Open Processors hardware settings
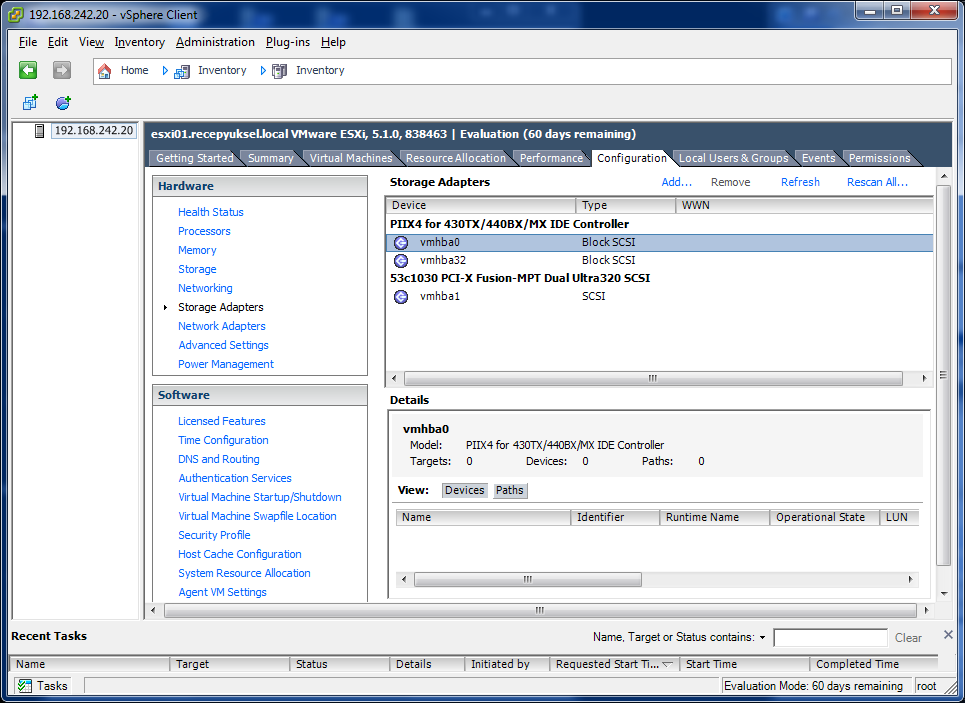The height and width of the screenshot is (703, 965). pos(204,231)
